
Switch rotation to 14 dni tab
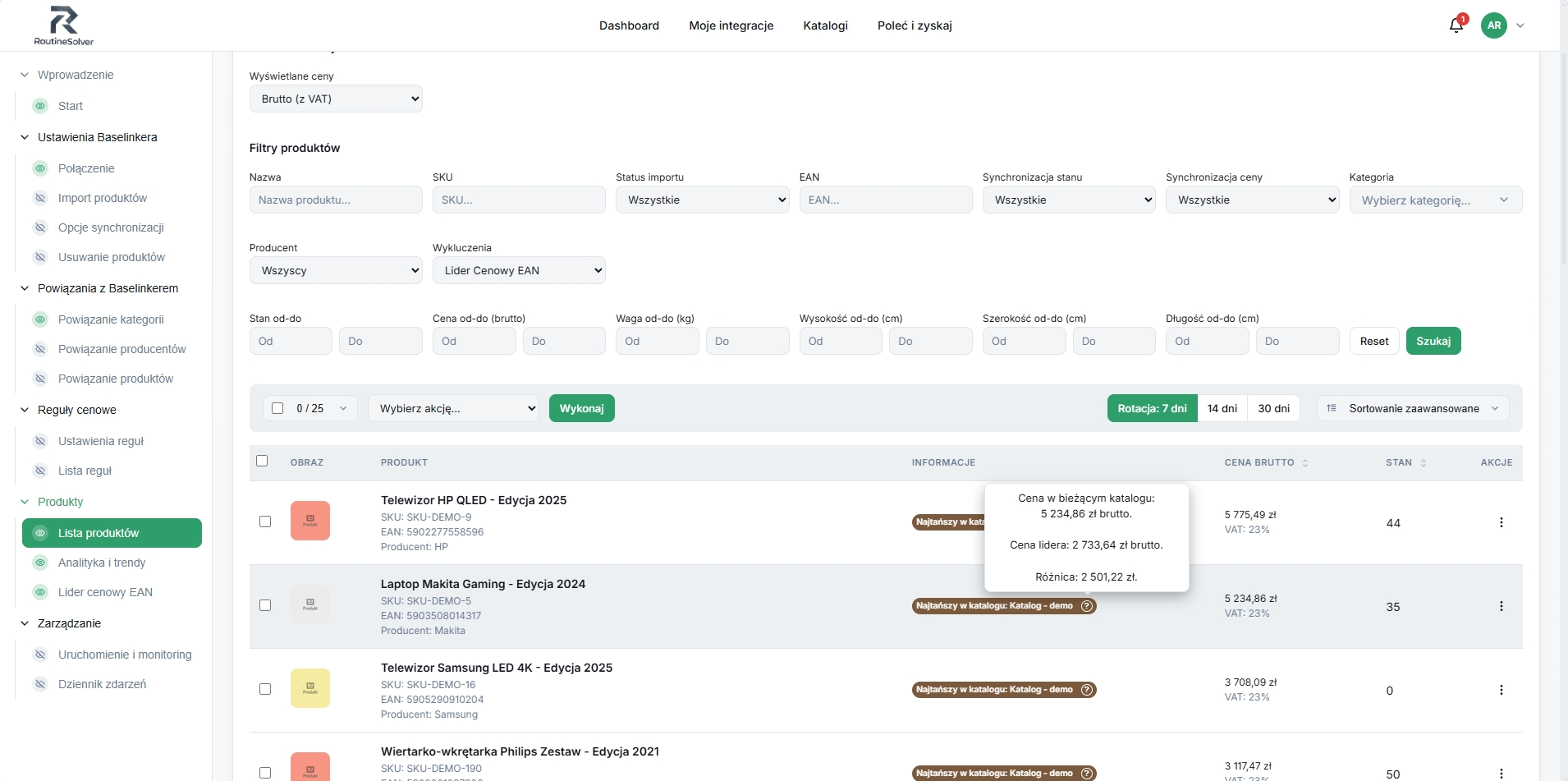click(1222, 408)
